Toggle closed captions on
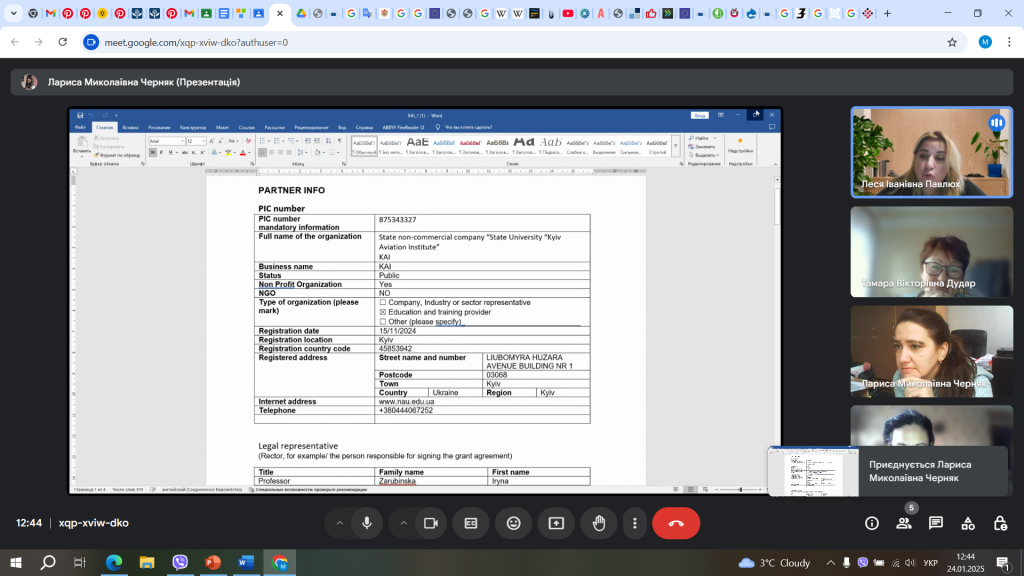The width and height of the screenshot is (1024, 576). point(471,523)
